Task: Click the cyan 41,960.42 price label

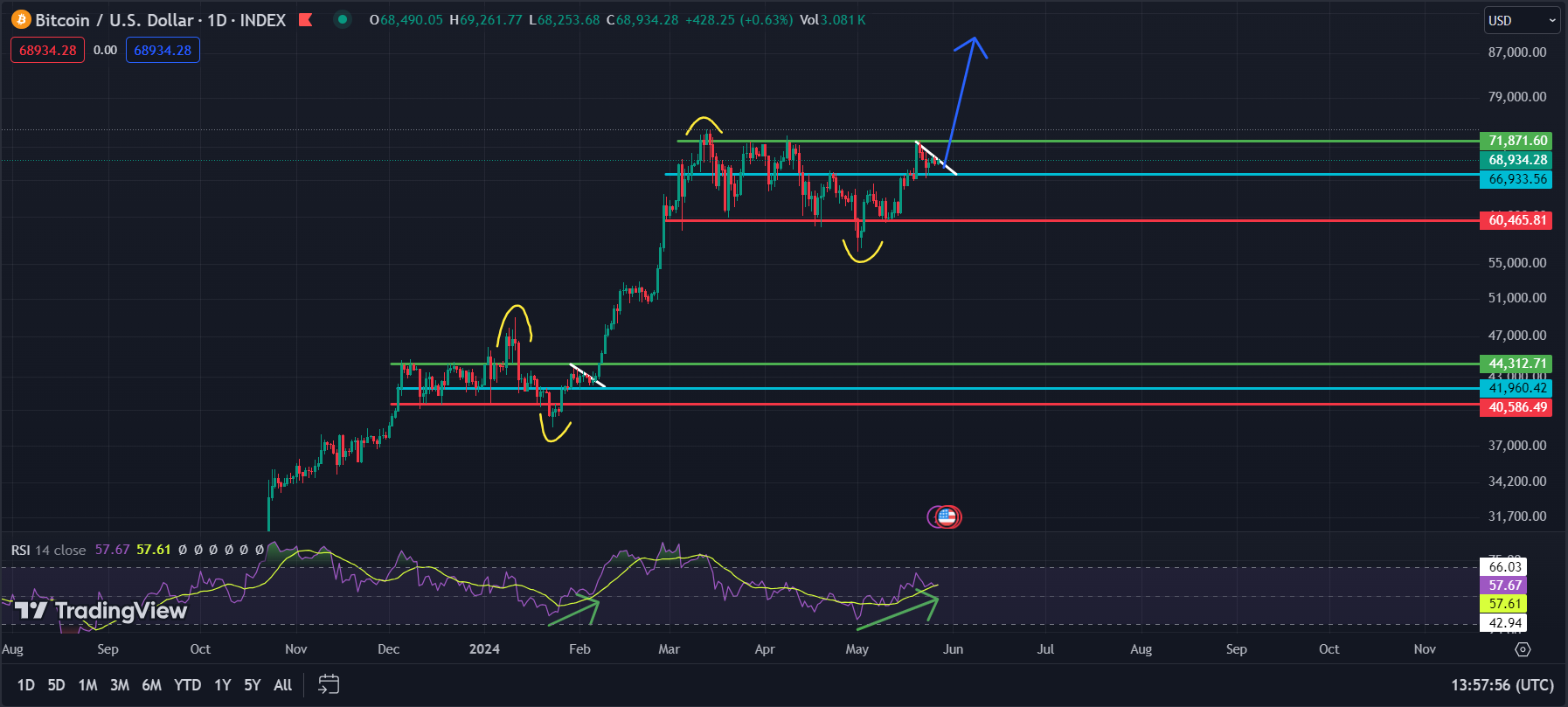Action: (1516, 388)
